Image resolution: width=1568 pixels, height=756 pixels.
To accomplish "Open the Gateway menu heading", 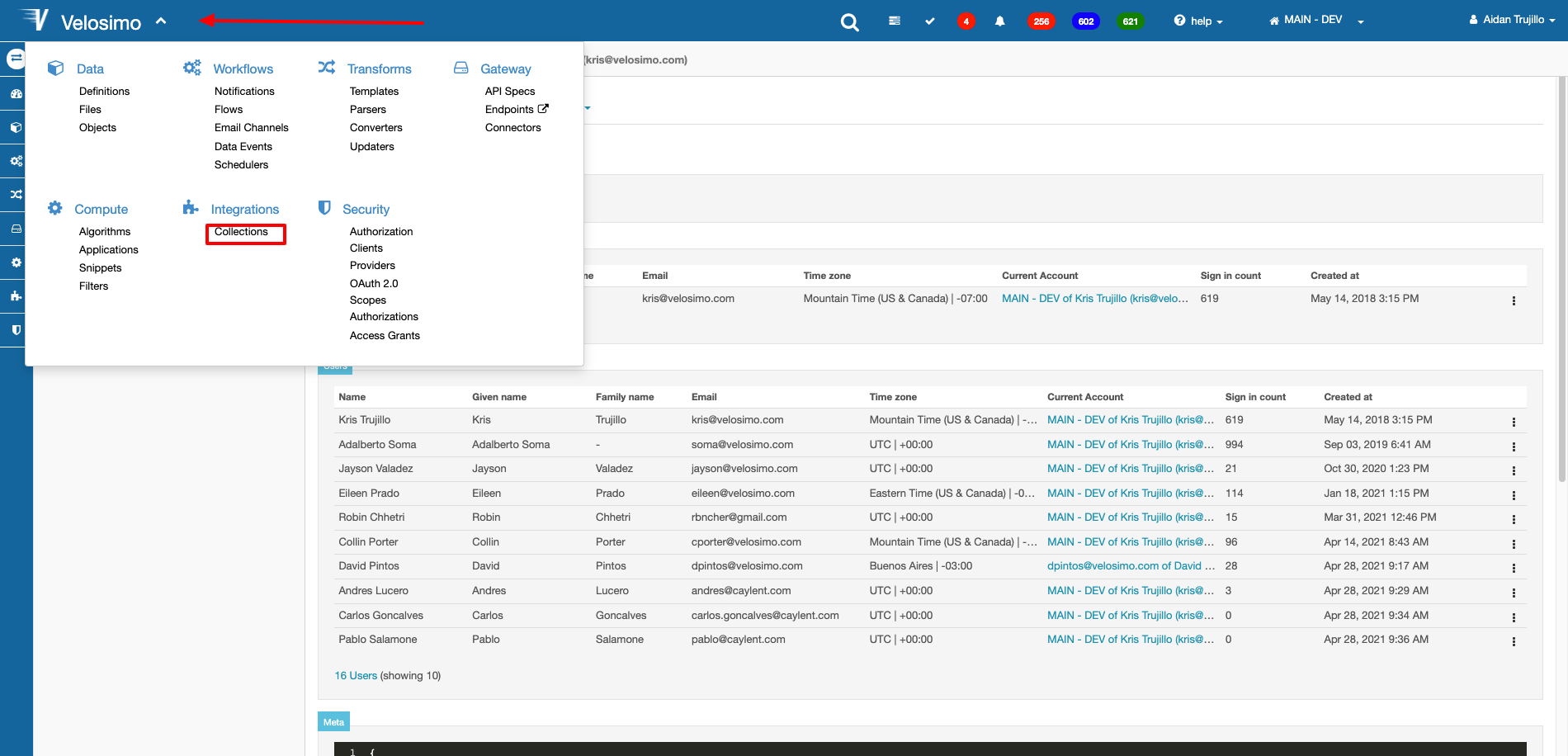I will [x=505, y=69].
